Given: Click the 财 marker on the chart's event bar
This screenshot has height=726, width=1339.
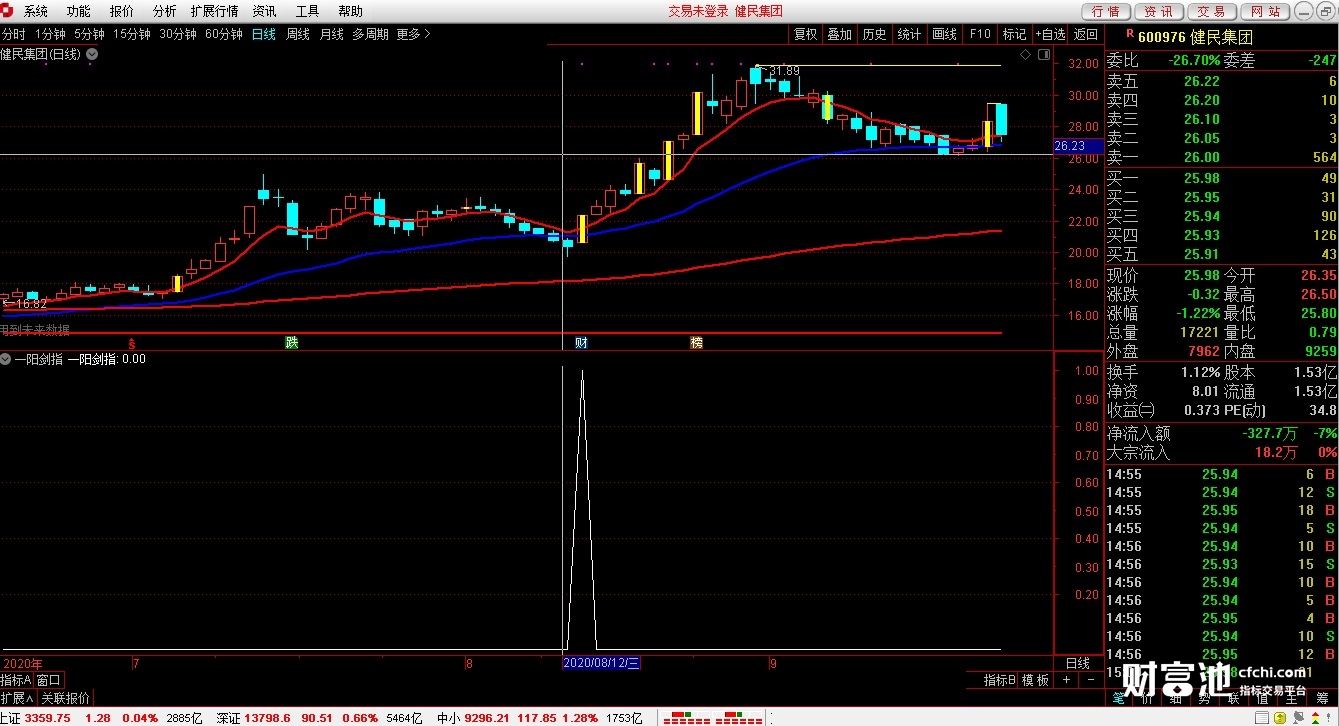Looking at the screenshot, I should pyautogui.click(x=580, y=342).
